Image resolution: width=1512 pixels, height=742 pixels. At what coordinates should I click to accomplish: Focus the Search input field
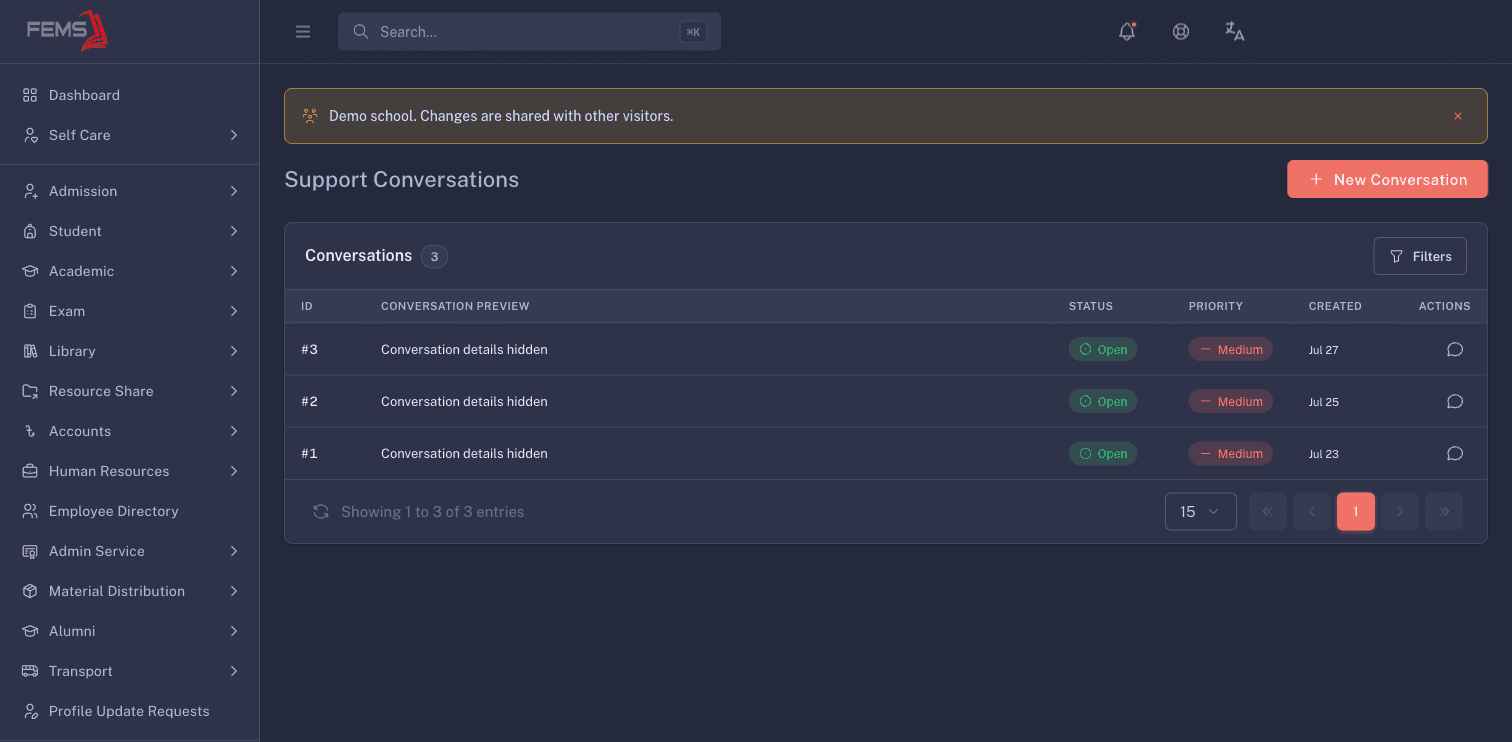pyautogui.click(x=529, y=32)
